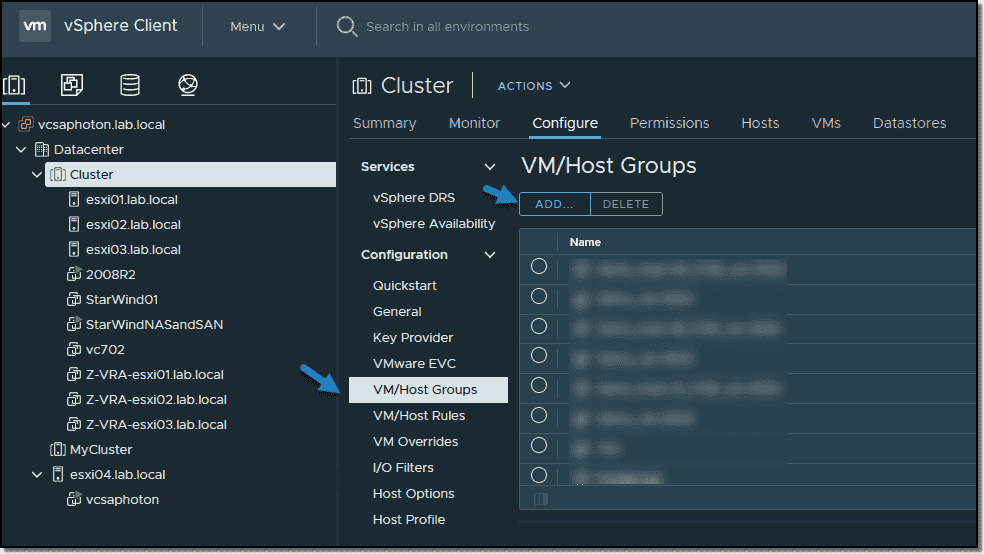The height and width of the screenshot is (554, 984).
Task: Collapse the Datacenter tree node
Action: (21, 149)
